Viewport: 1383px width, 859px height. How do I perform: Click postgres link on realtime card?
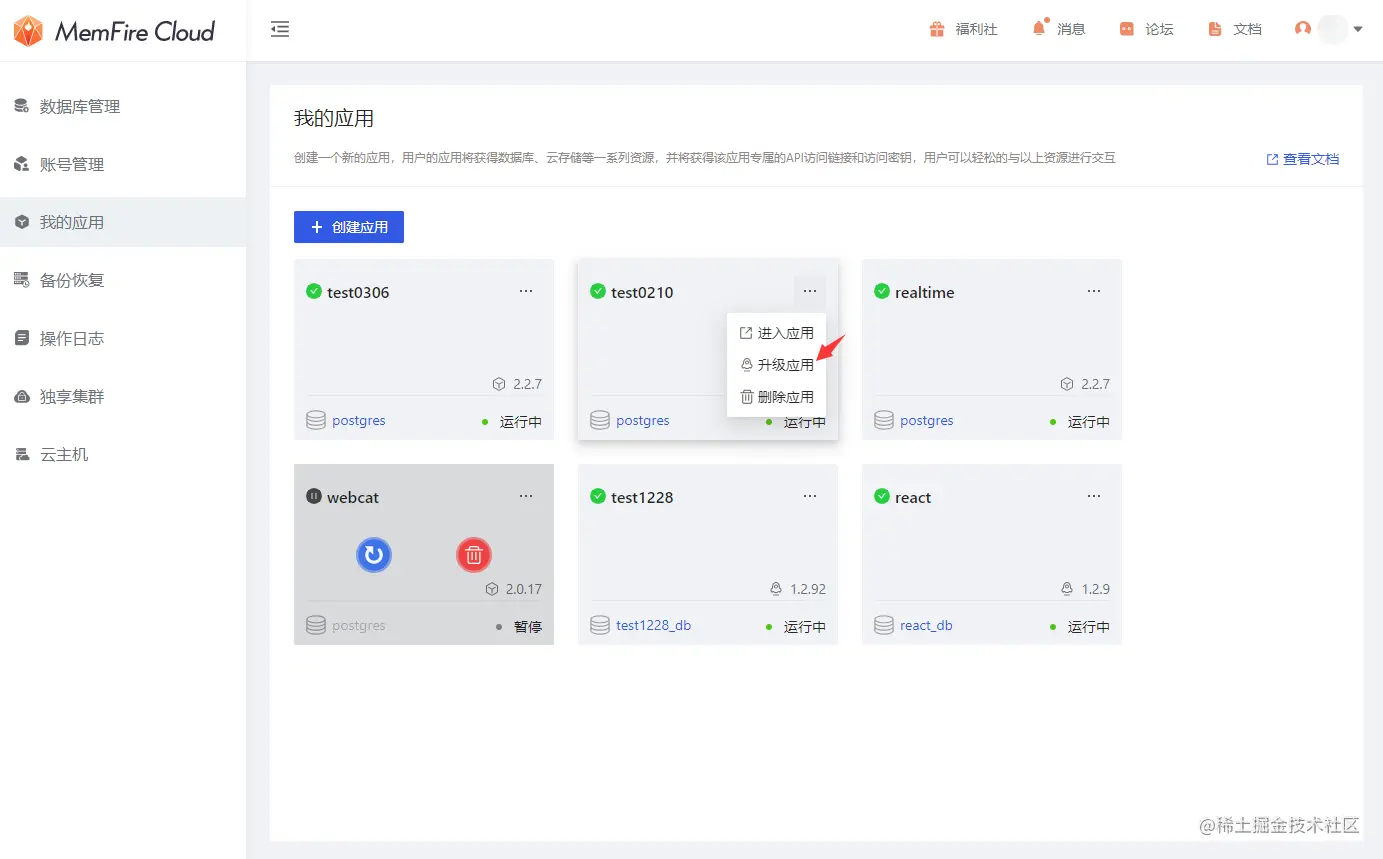pos(927,421)
